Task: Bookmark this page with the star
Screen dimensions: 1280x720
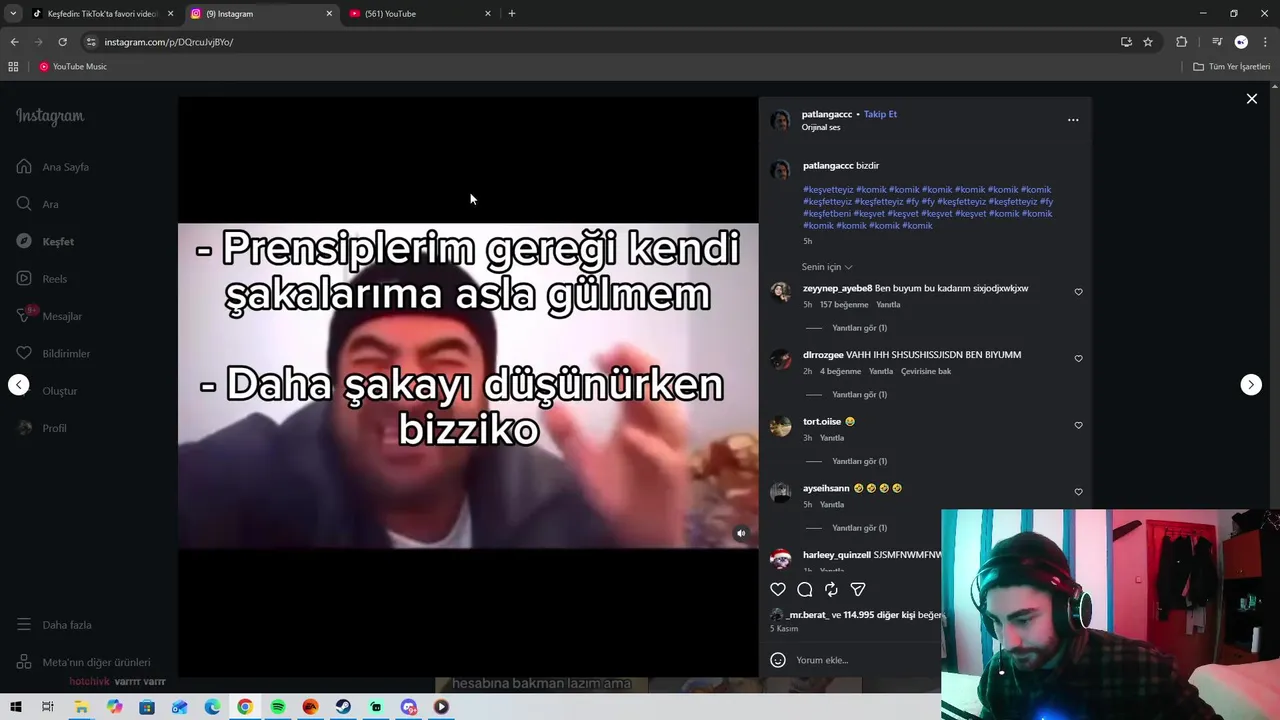Action: [x=1148, y=42]
